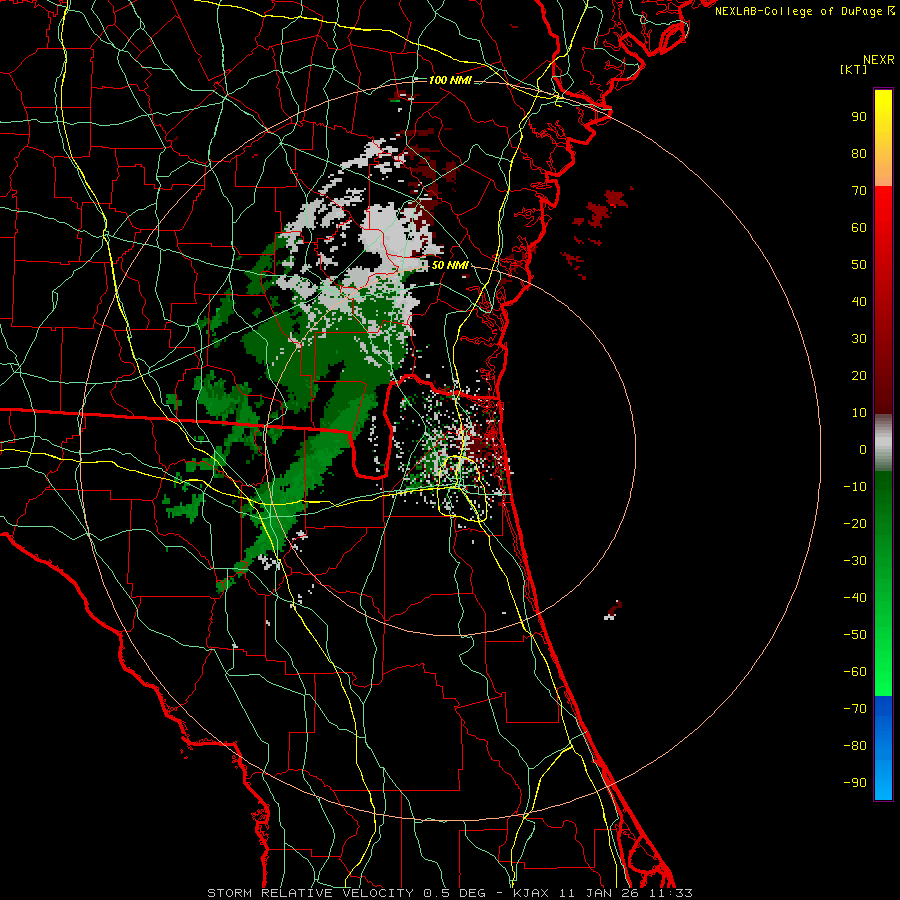The width and height of the screenshot is (900, 900).
Task: Click the positive 90 scale value
Action: [x=859, y=117]
